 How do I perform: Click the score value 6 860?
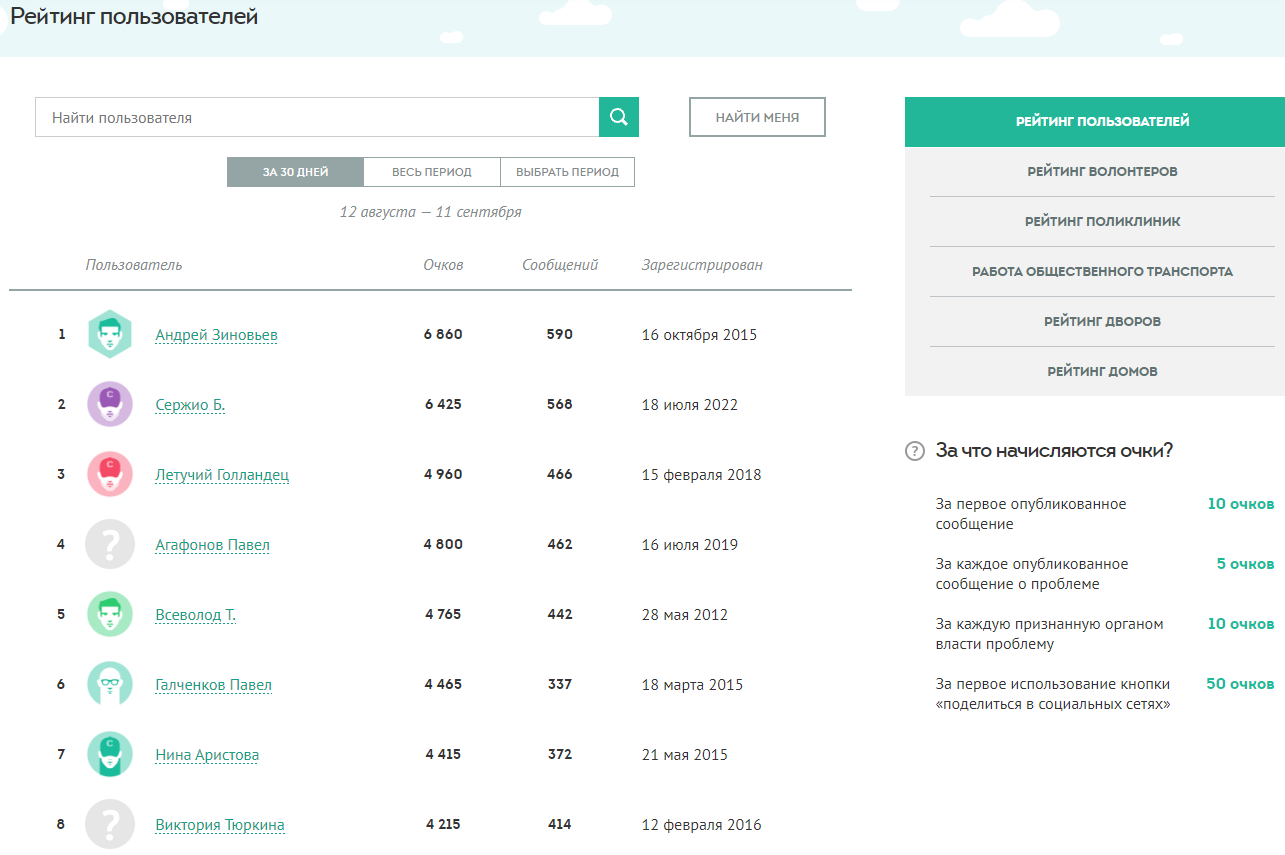point(443,334)
